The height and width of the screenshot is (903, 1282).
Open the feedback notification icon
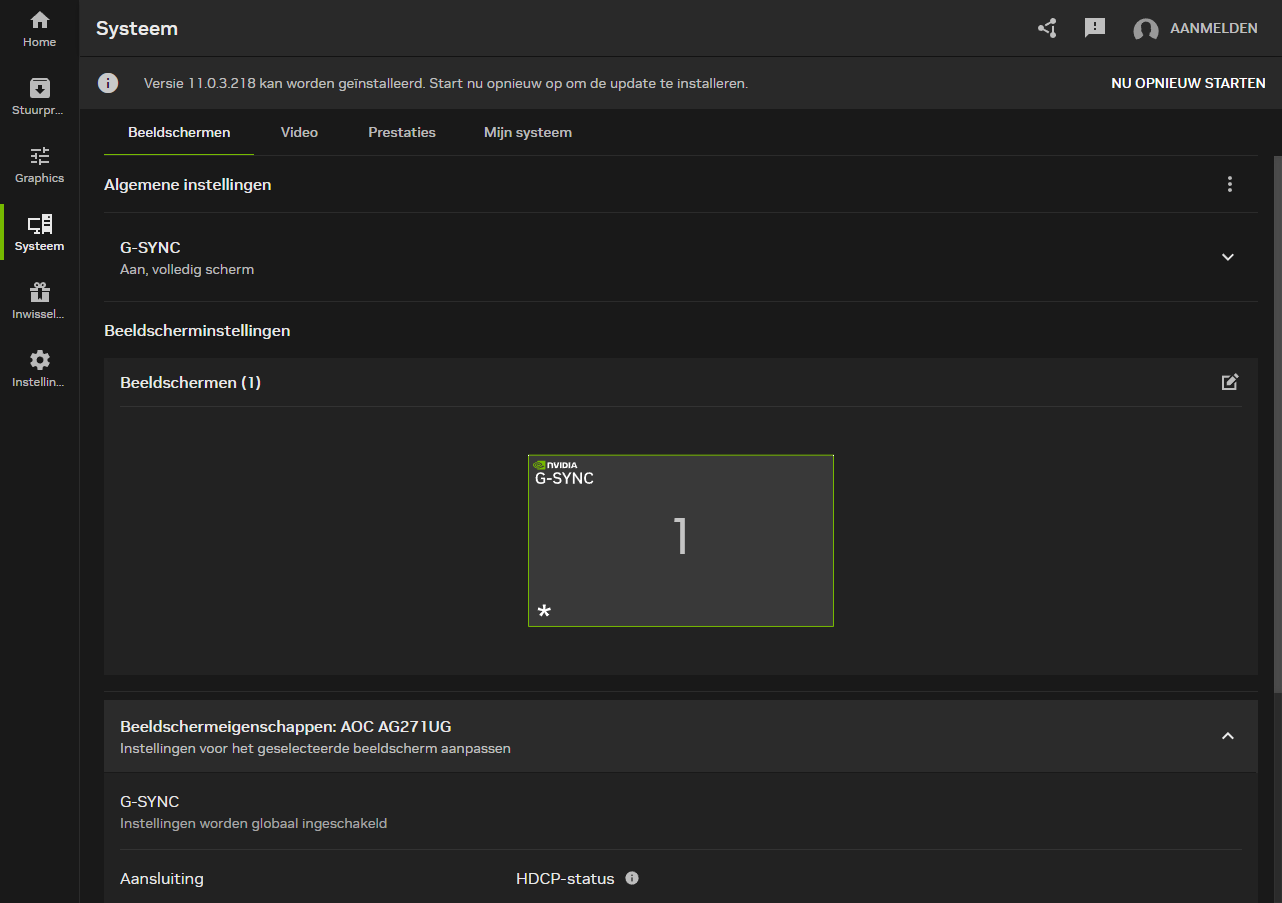(x=1095, y=28)
